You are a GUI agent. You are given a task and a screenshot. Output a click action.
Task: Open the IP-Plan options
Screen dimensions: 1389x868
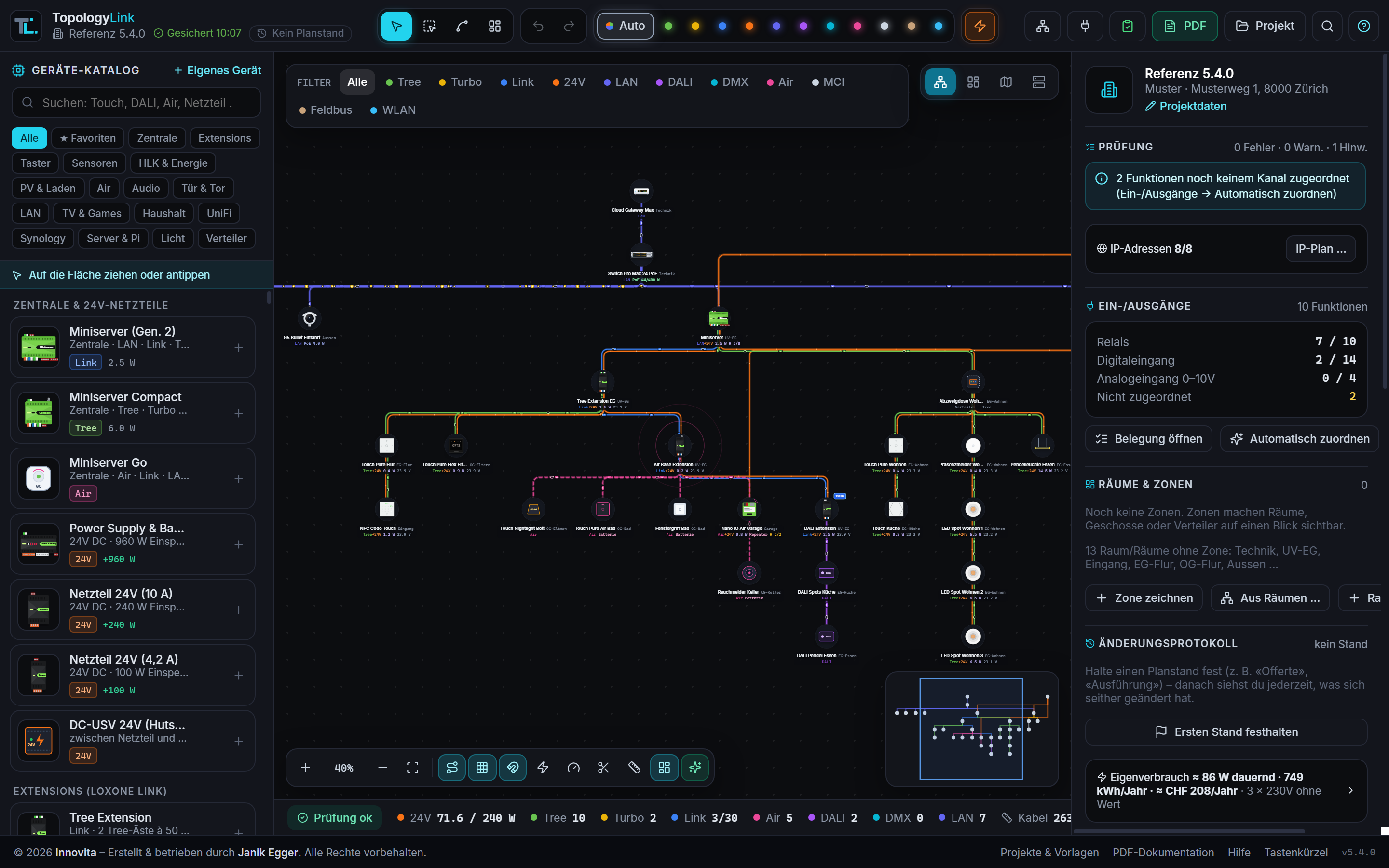click(x=1320, y=248)
